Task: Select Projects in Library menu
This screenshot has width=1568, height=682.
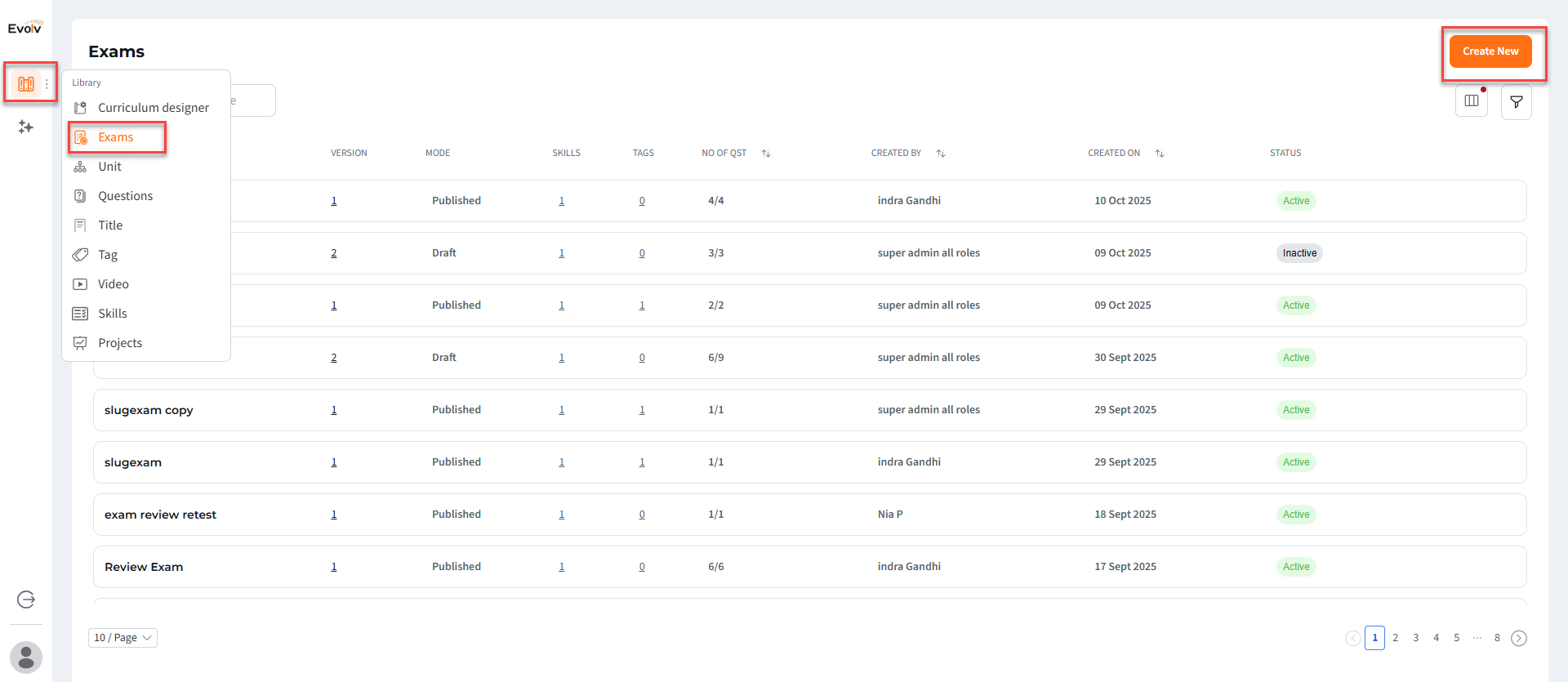Action: [120, 343]
